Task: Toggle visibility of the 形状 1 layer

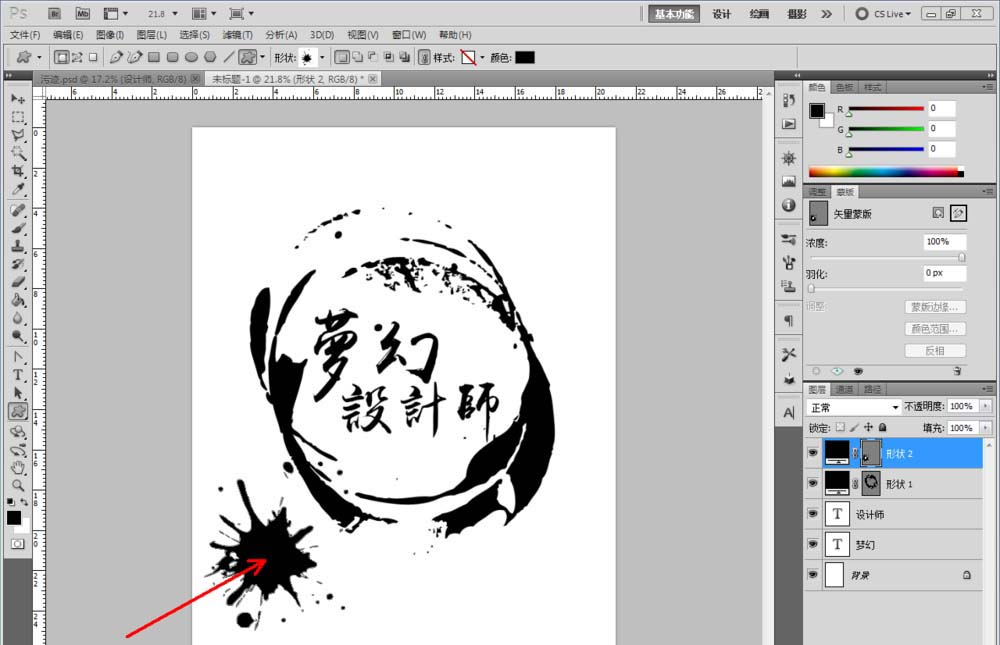Action: (813, 482)
